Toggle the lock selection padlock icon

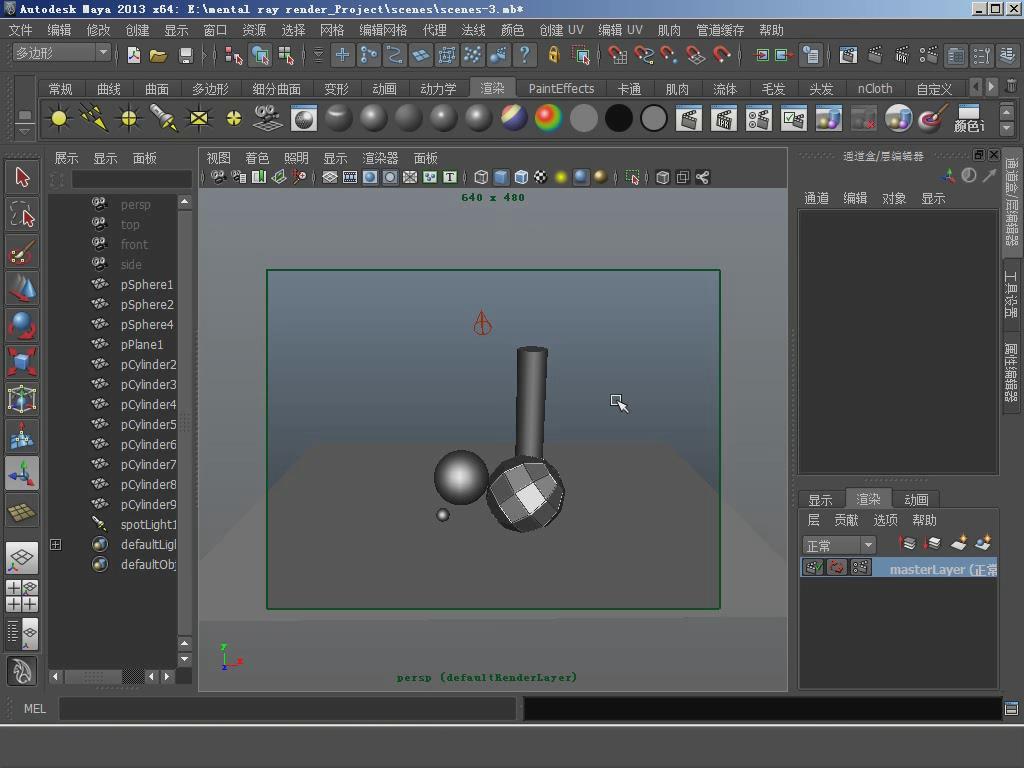coord(554,56)
